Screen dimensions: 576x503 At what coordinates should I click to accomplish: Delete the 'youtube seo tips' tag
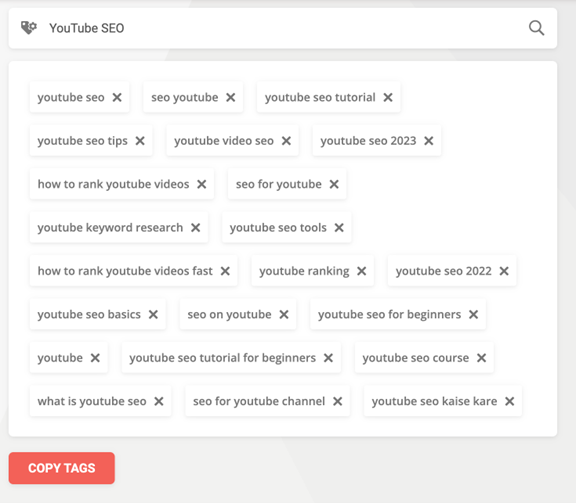(140, 141)
